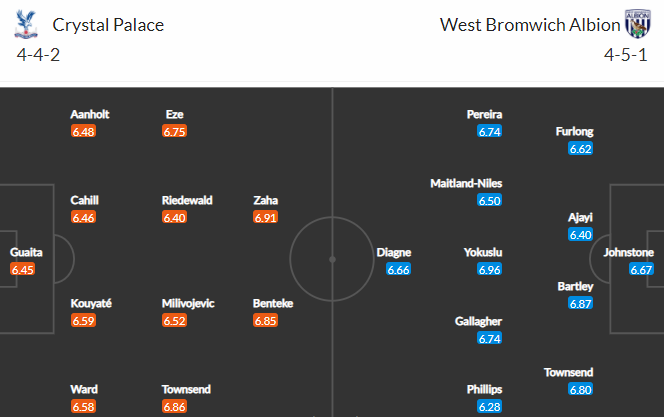
Task: Open the West Bromwich Albion team name link
Action: (530, 25)
